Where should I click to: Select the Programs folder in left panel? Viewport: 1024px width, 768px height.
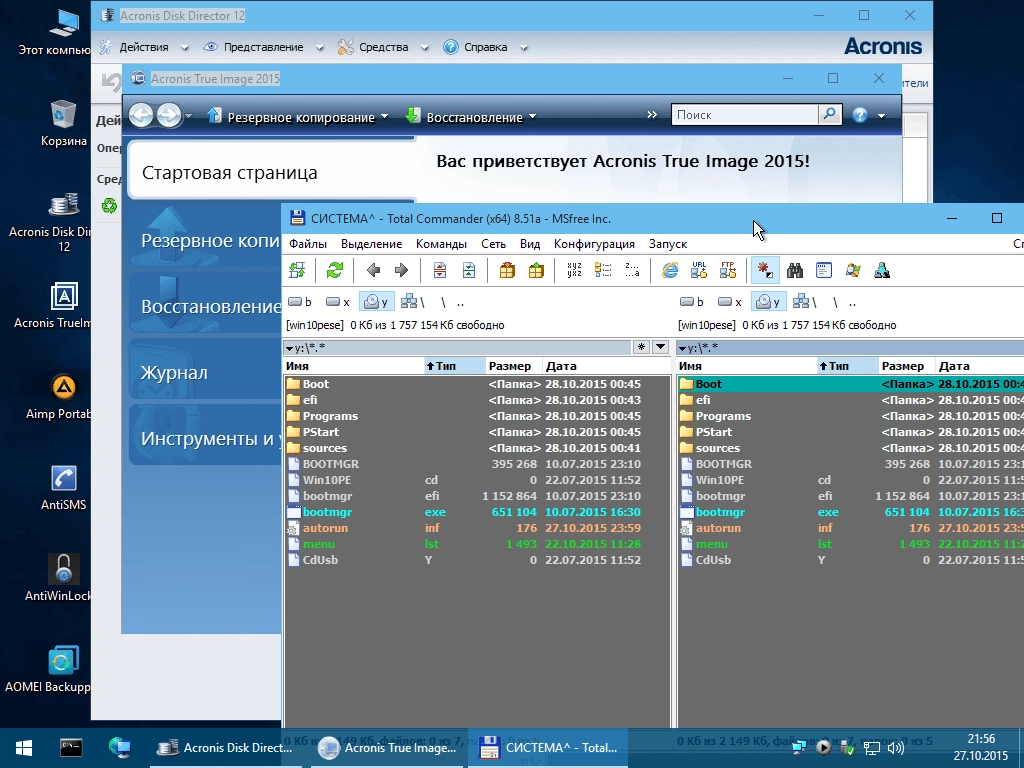(477, 416)
